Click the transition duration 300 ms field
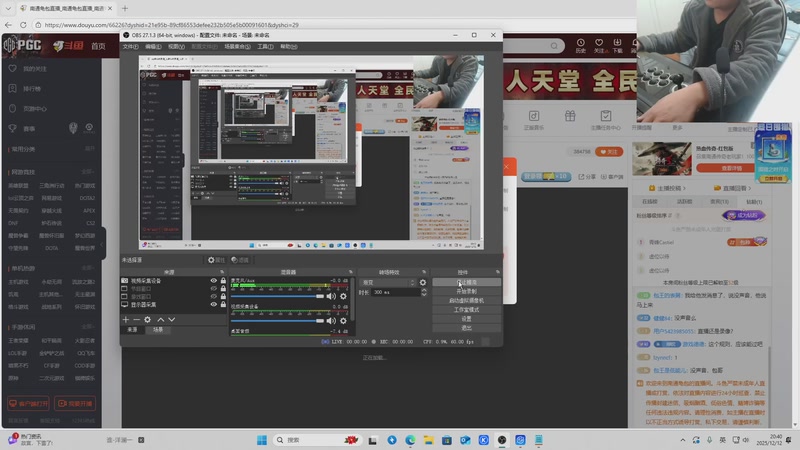Viewport: 800px width, 450px height. (x=396, y=292)
